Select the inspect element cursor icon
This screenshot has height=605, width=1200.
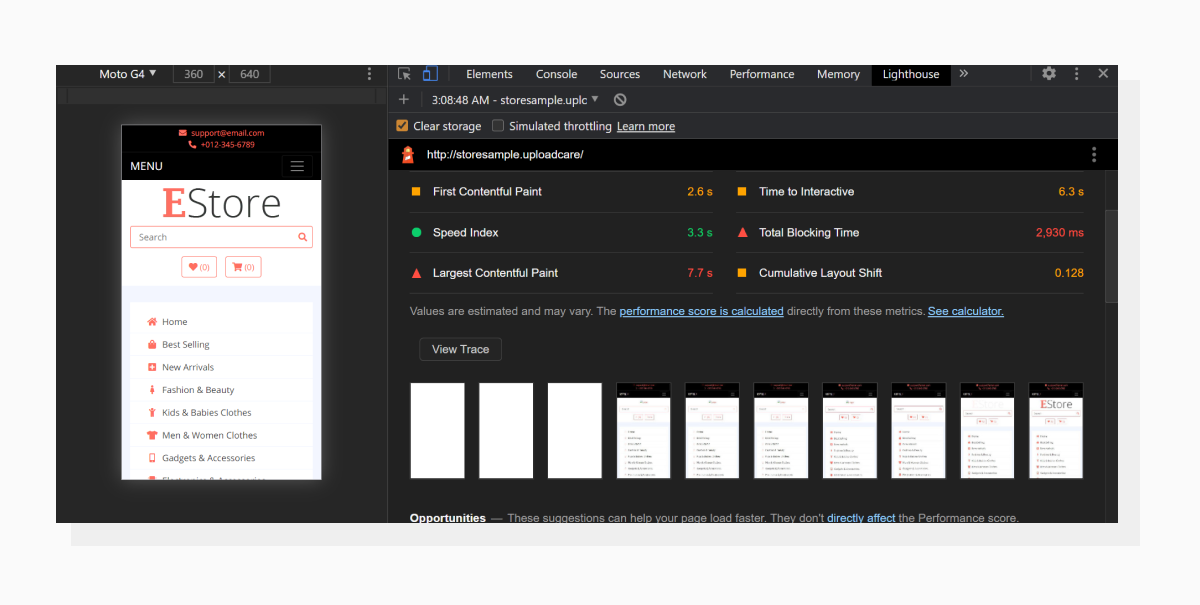pos(404,73)
